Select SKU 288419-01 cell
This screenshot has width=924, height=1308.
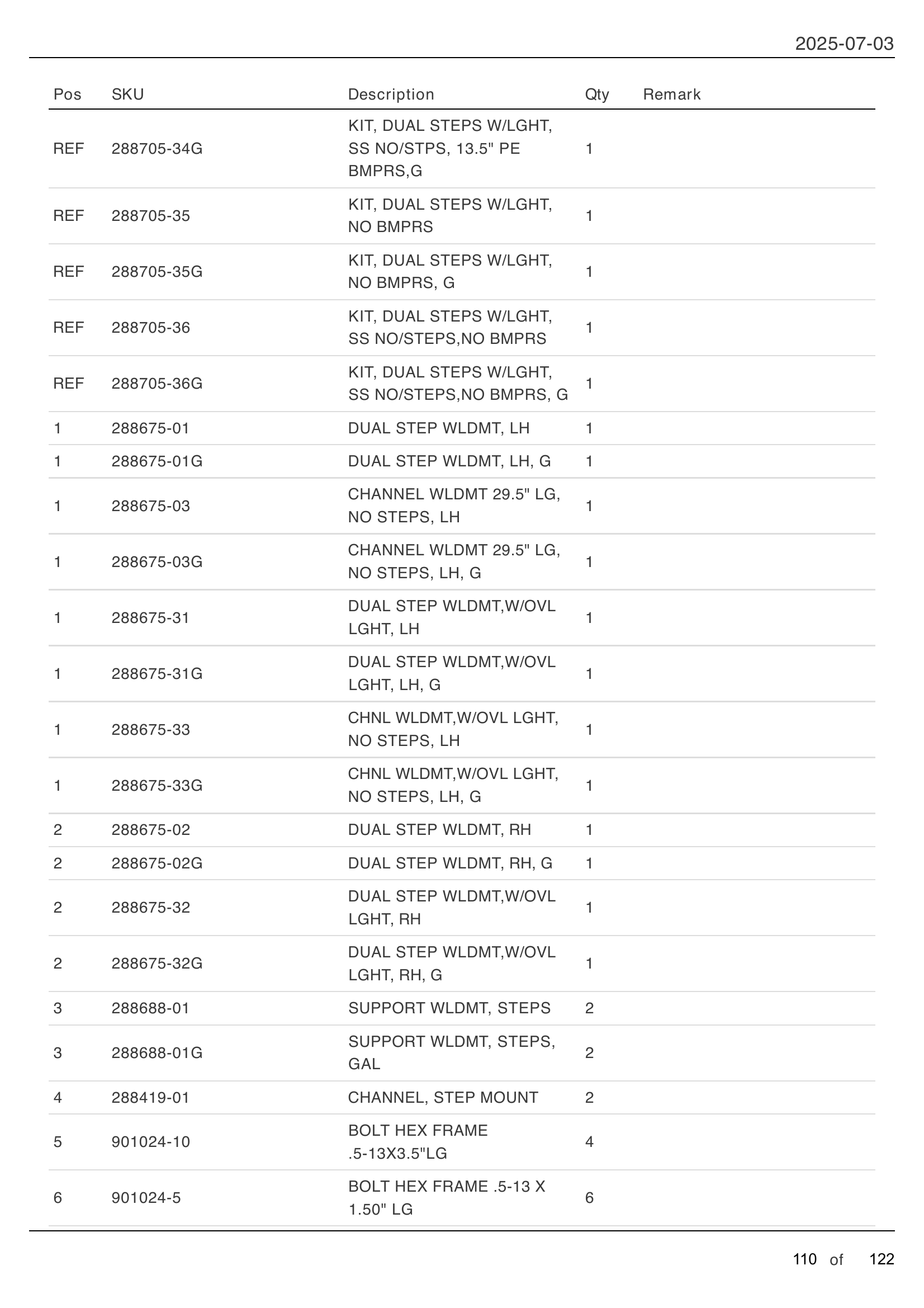click(x=150, y=1097)
